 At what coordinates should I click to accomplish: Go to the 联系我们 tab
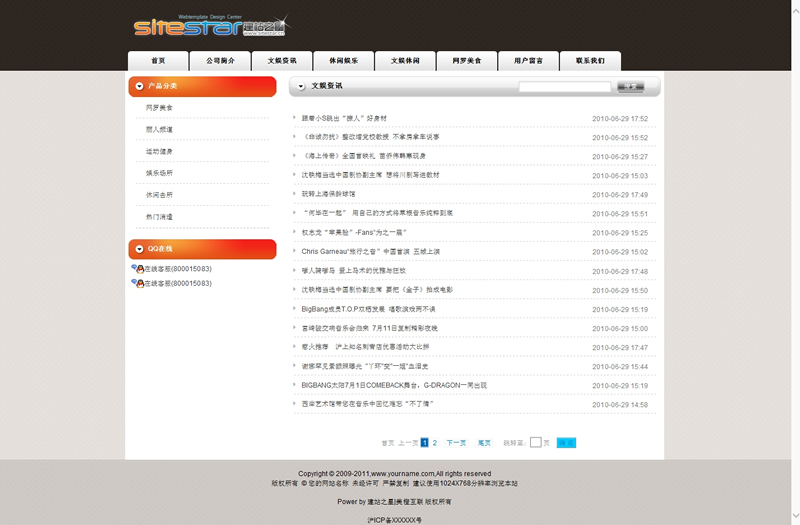click(590, 61)
